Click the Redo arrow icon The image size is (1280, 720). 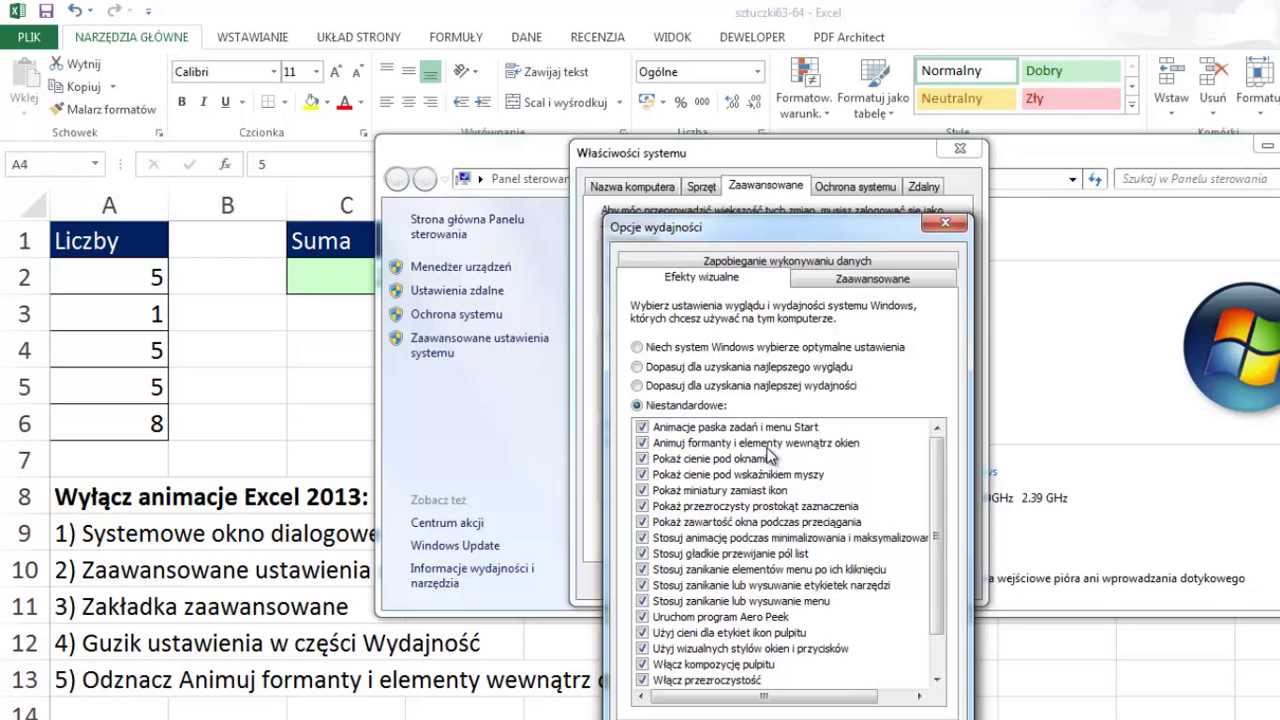(x=113, y=12)
